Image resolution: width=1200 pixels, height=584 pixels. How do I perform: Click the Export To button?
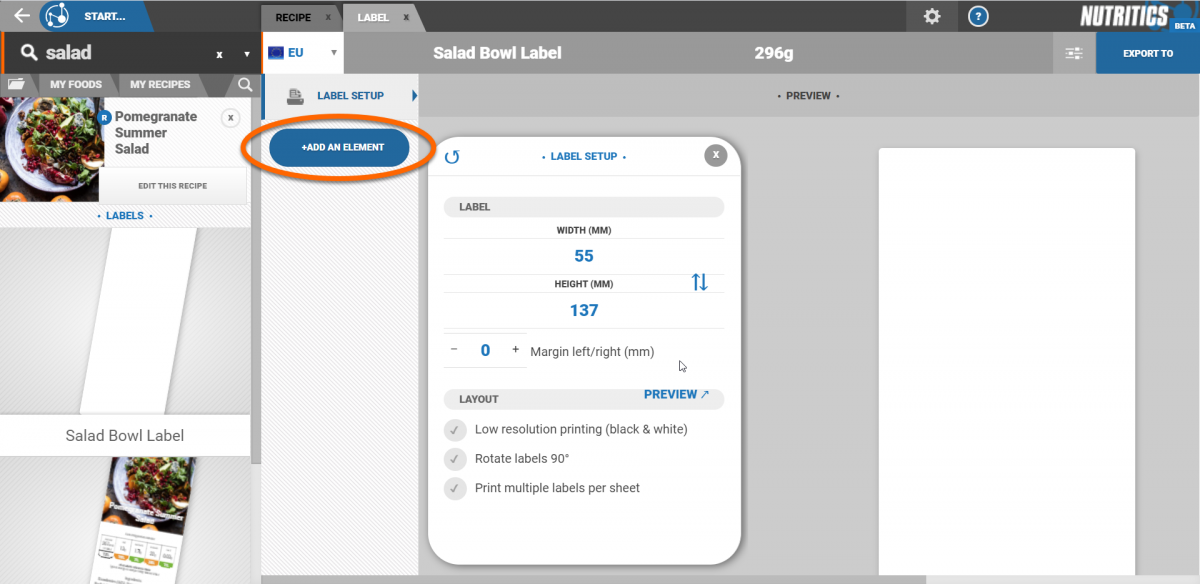[x=1147, y=53]
